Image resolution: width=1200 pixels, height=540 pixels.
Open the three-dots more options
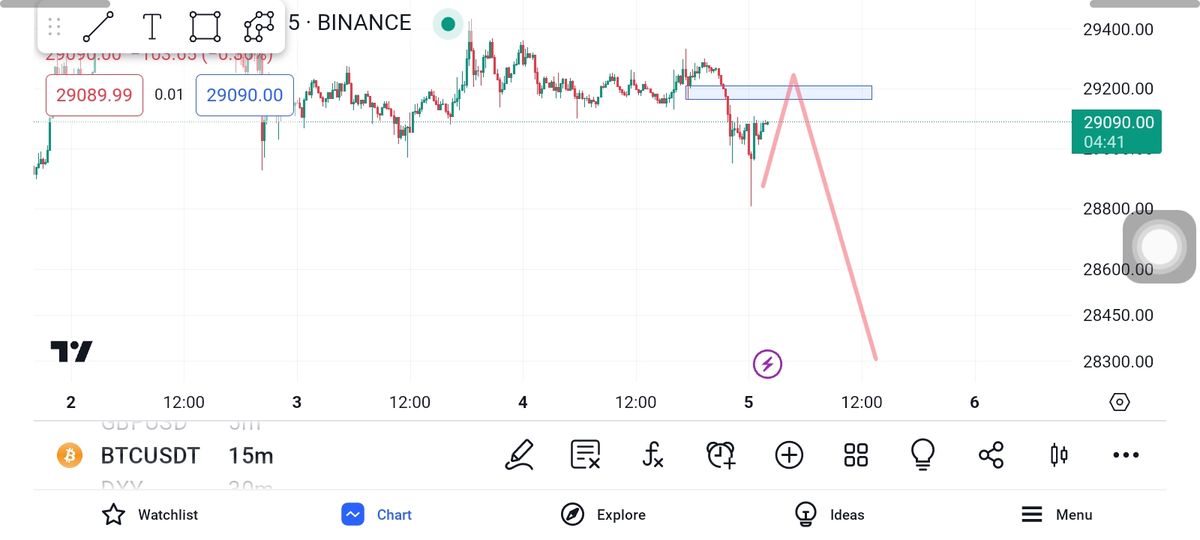click(x=1125, y=455)
